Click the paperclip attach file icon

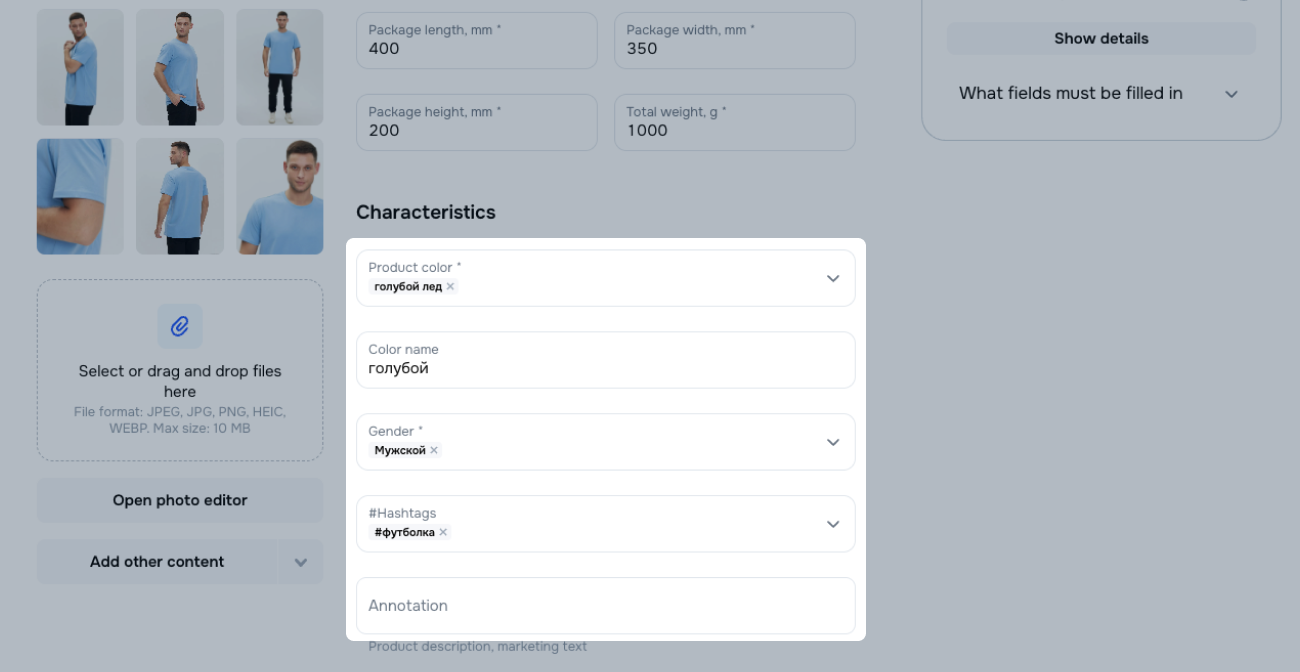[180, 326]
